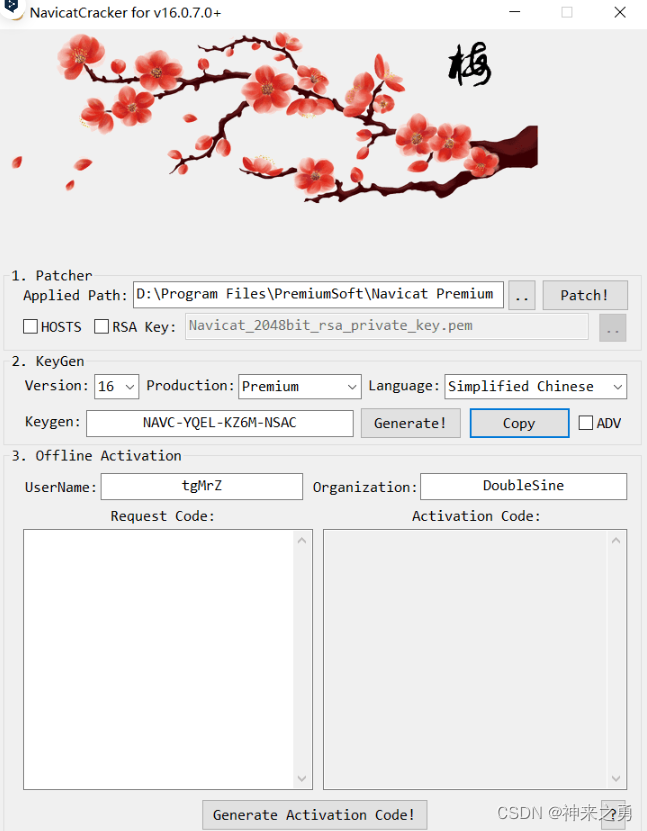Click Generate Activation Code! button
The image size is (647, 831).
coord(315,815)
